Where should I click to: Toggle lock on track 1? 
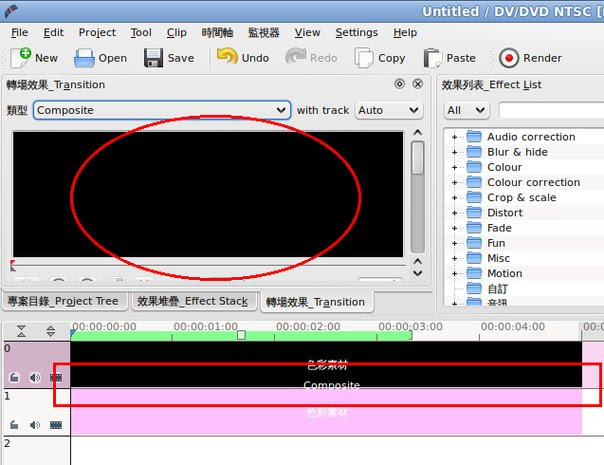click(x=14, y=425)
